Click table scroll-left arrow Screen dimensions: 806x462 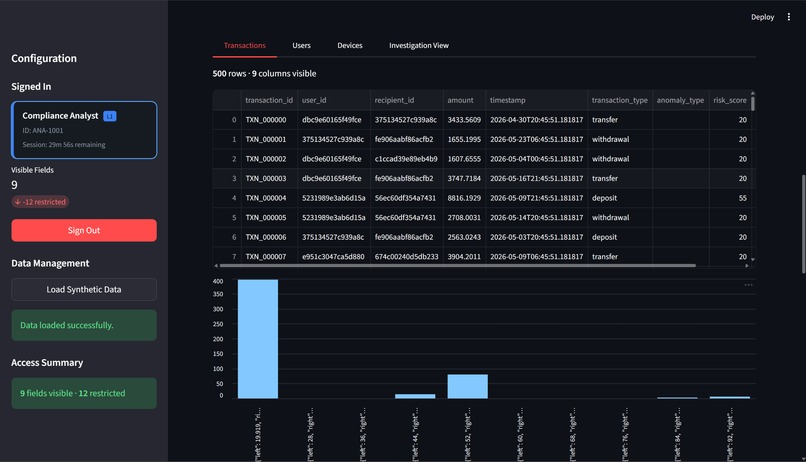tap(216, 266)
